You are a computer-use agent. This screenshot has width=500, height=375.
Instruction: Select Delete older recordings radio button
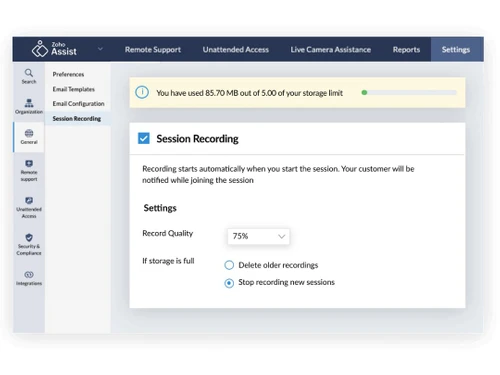coord(229,265)
